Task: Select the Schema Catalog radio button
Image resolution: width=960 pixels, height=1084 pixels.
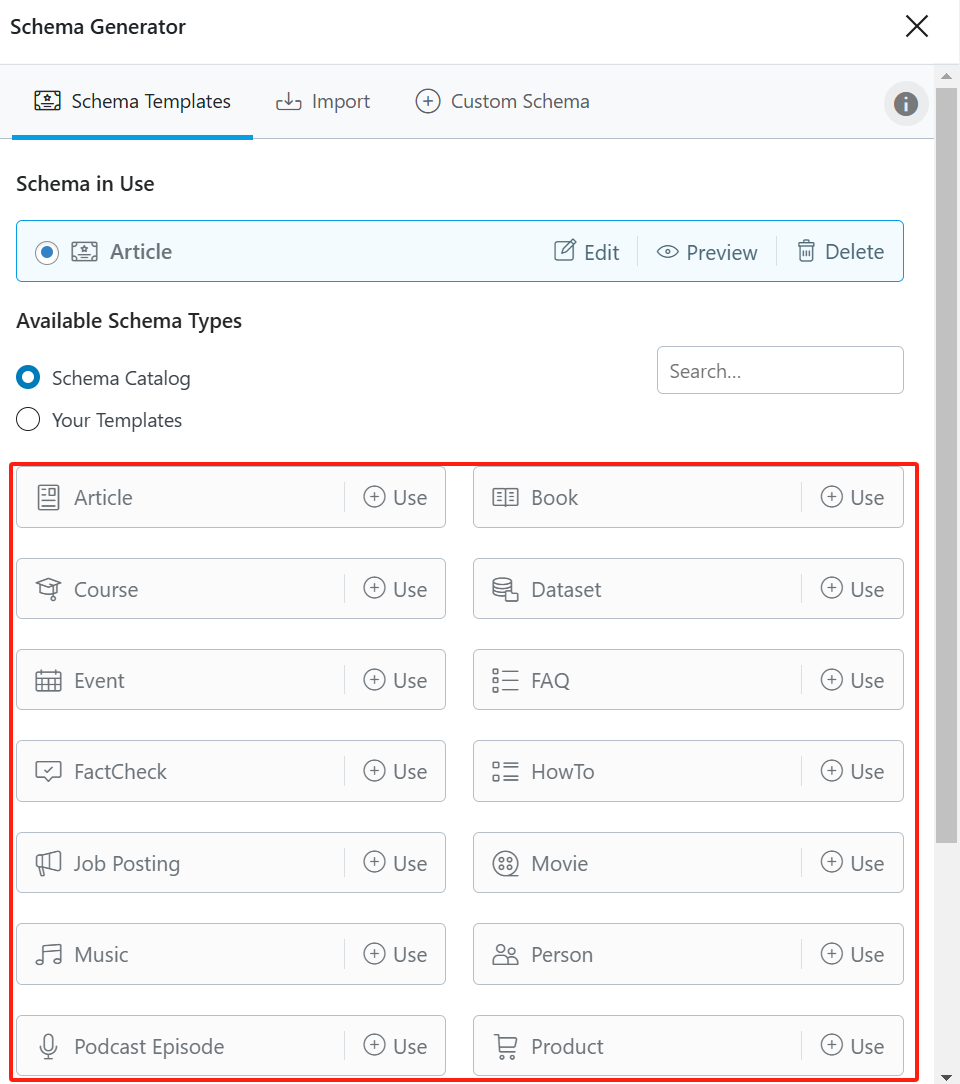Action: tap(27, 378)
